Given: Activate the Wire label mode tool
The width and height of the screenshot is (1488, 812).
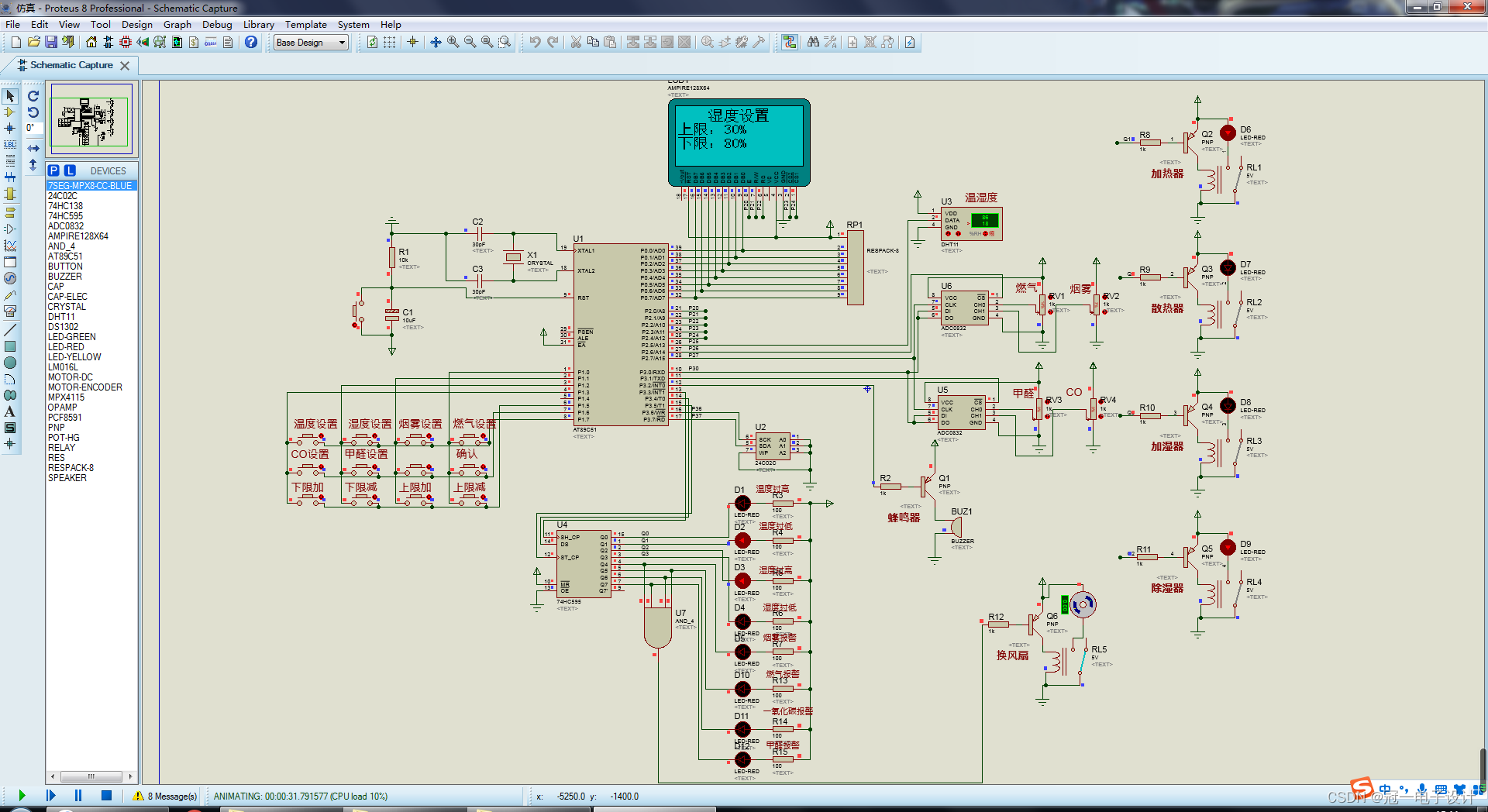Looking at the screenshot, I should [x=10, y=145].
